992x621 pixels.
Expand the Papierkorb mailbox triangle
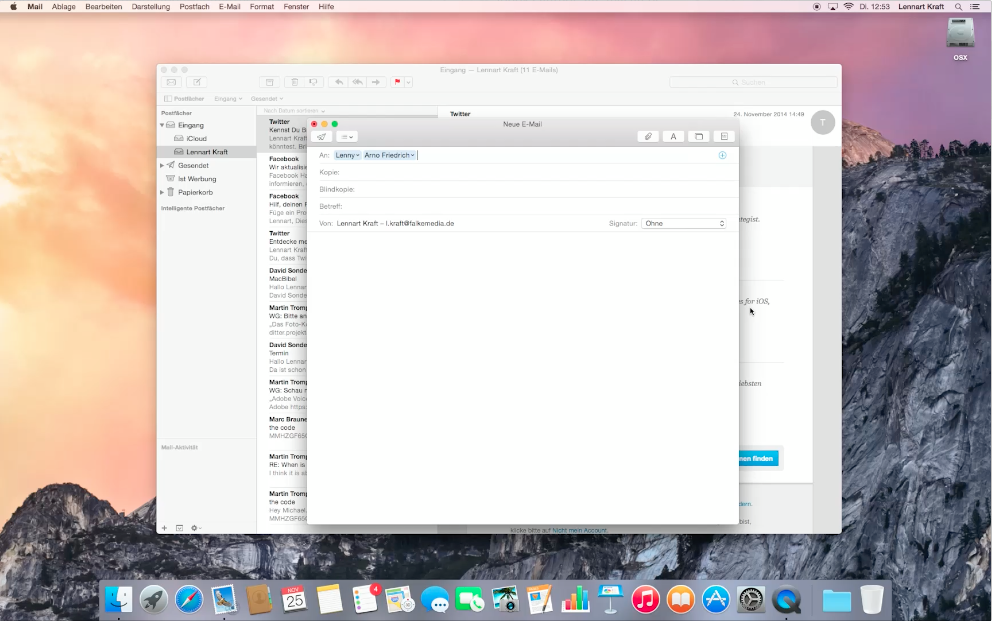[162, 192]
